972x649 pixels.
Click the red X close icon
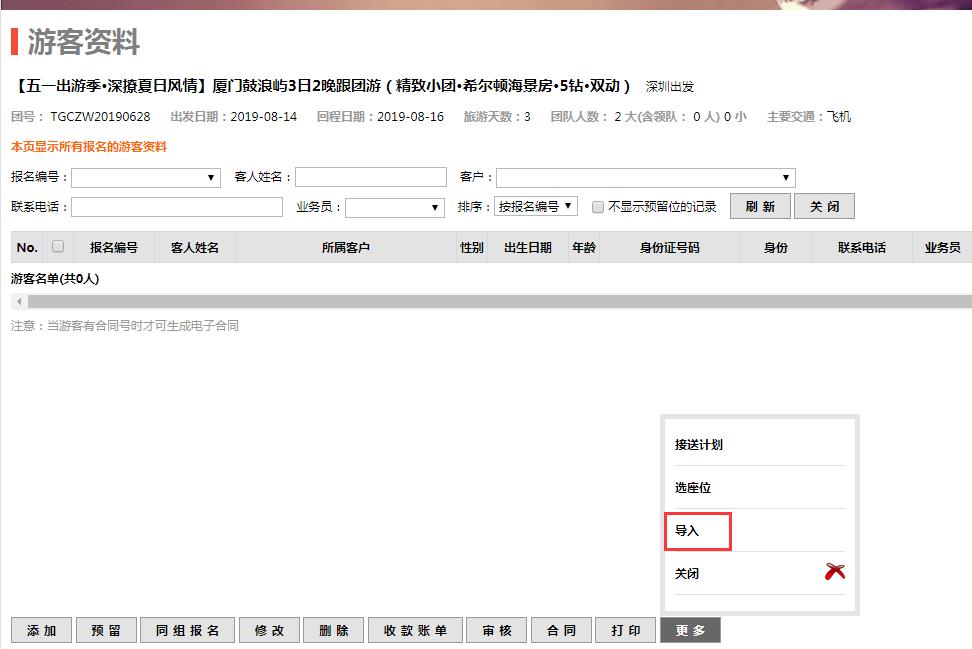835,572
